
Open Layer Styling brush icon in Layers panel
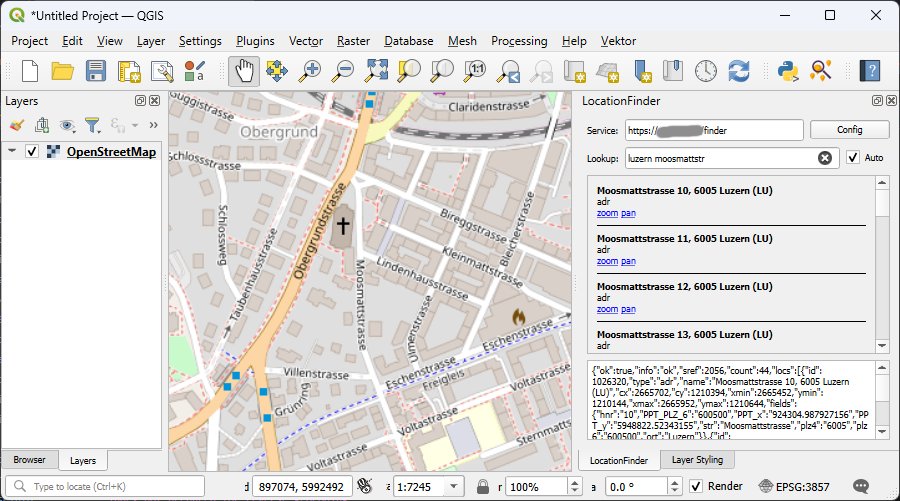[17, 125]
